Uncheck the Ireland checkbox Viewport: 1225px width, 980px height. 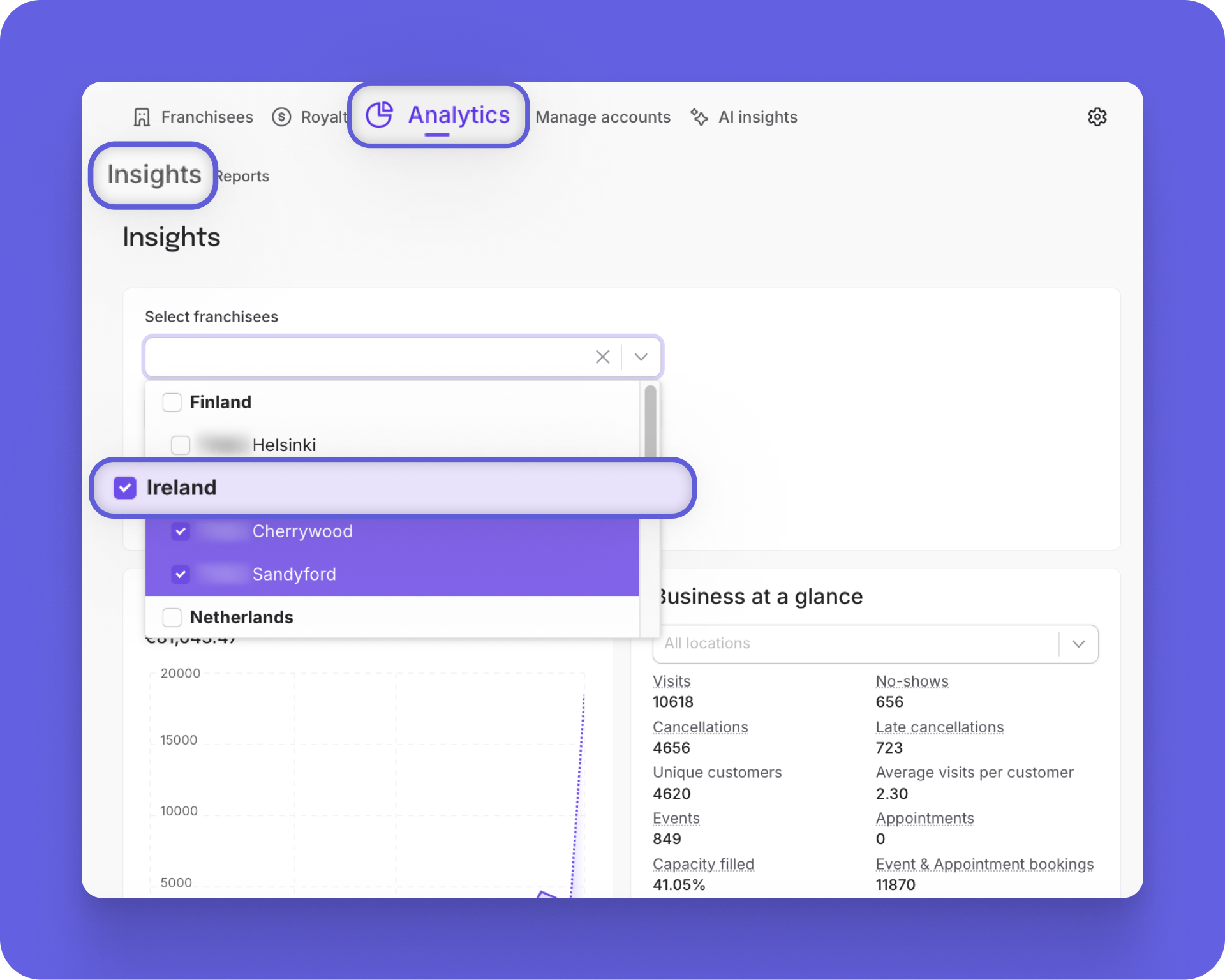pyautogui.click(x=125, y=488)
